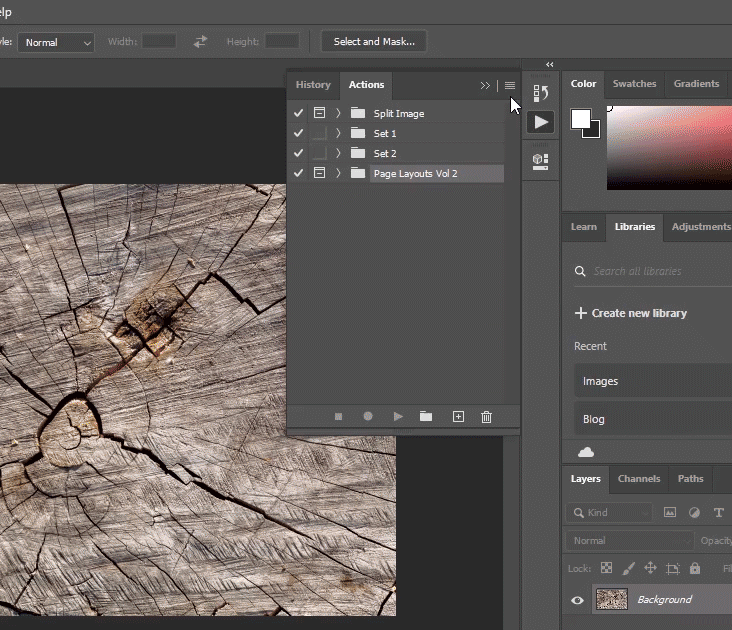
Task: Click the Begin recording circle icon
Action: pyautogui.click(x=368, y=417)
